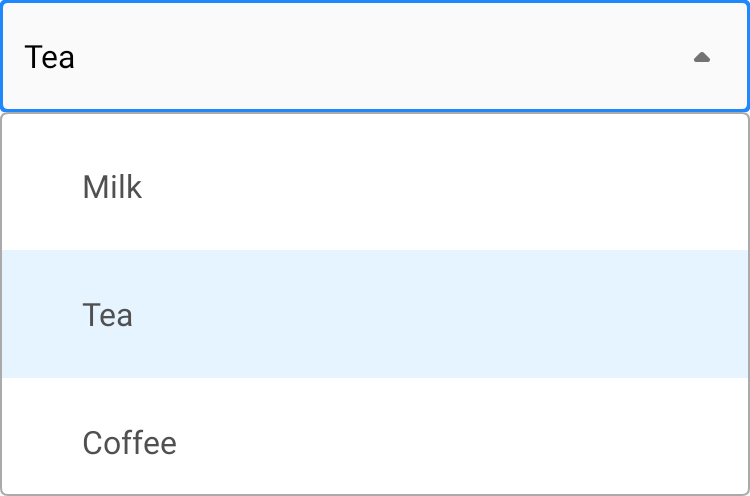Click the collapse arrow icon in select box
This screenshot has height=496, width=750.
coord(702,57)
